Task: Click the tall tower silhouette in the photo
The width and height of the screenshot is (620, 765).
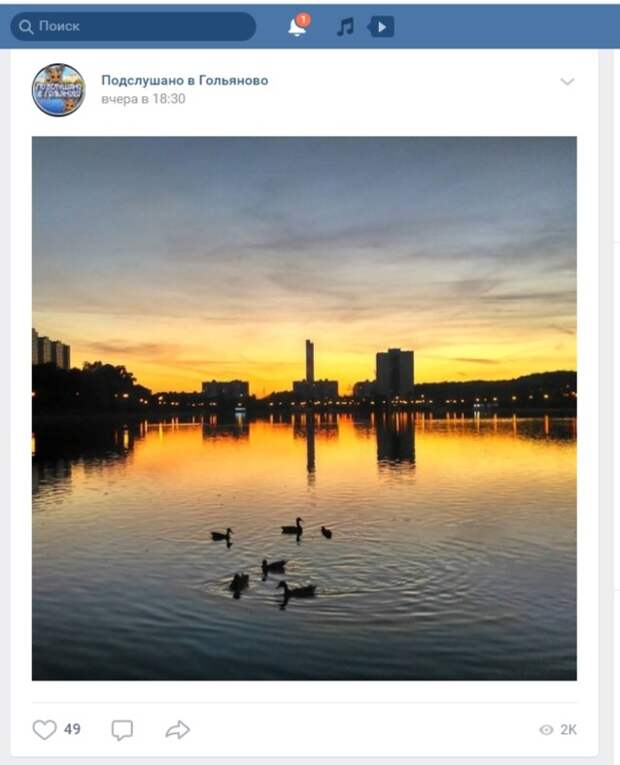Action: (x=310, y=361)
